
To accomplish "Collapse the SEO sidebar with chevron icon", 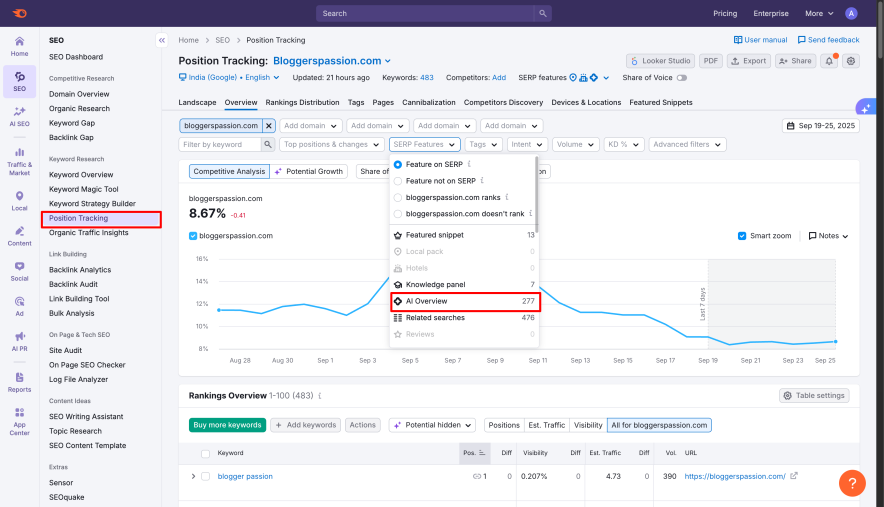I will click(162, 40).
